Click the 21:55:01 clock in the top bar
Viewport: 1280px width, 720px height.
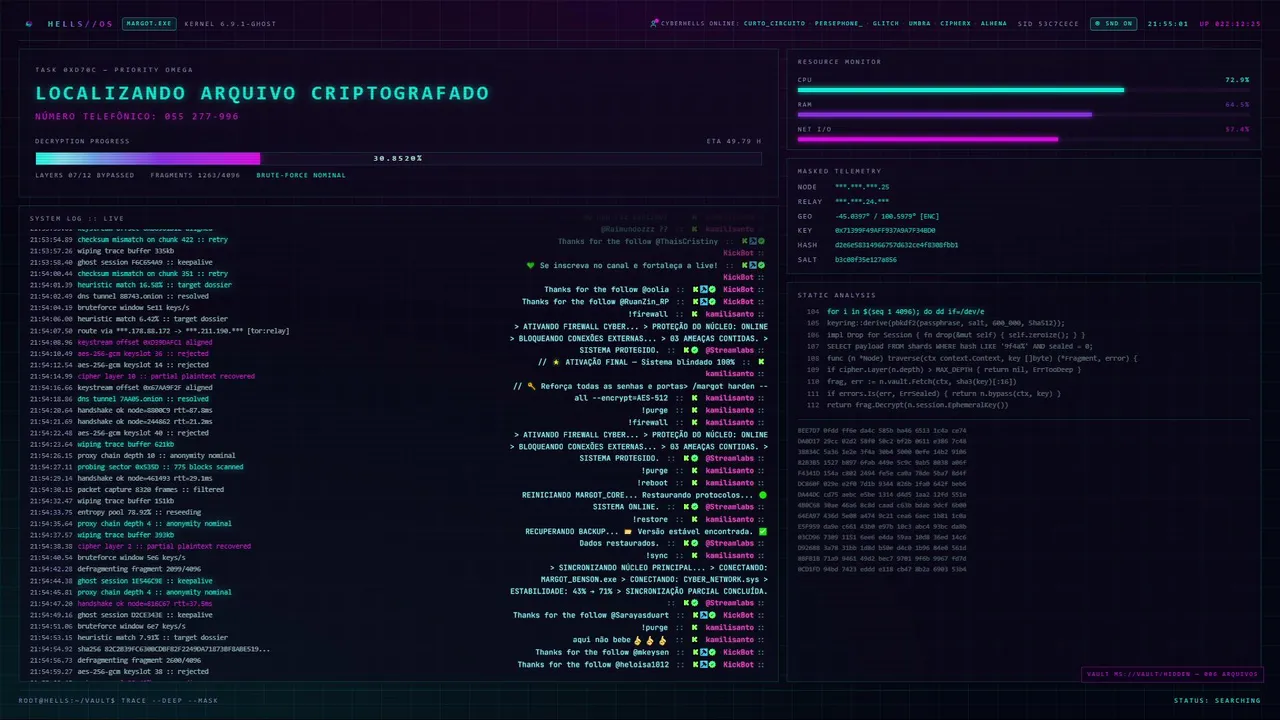pos(1168,23)
